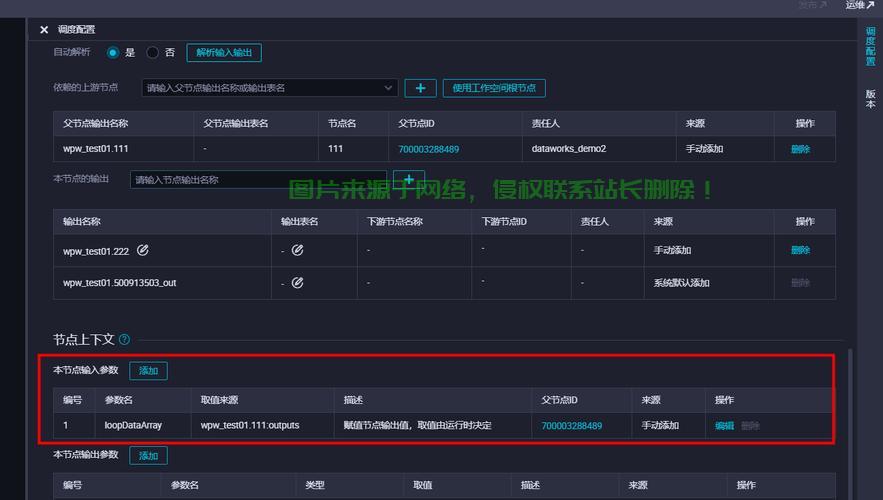Viewport: 883px width, 500px height.
Task: Add a parameter under 本节点输出参数
Action: [x=148, y=456]
